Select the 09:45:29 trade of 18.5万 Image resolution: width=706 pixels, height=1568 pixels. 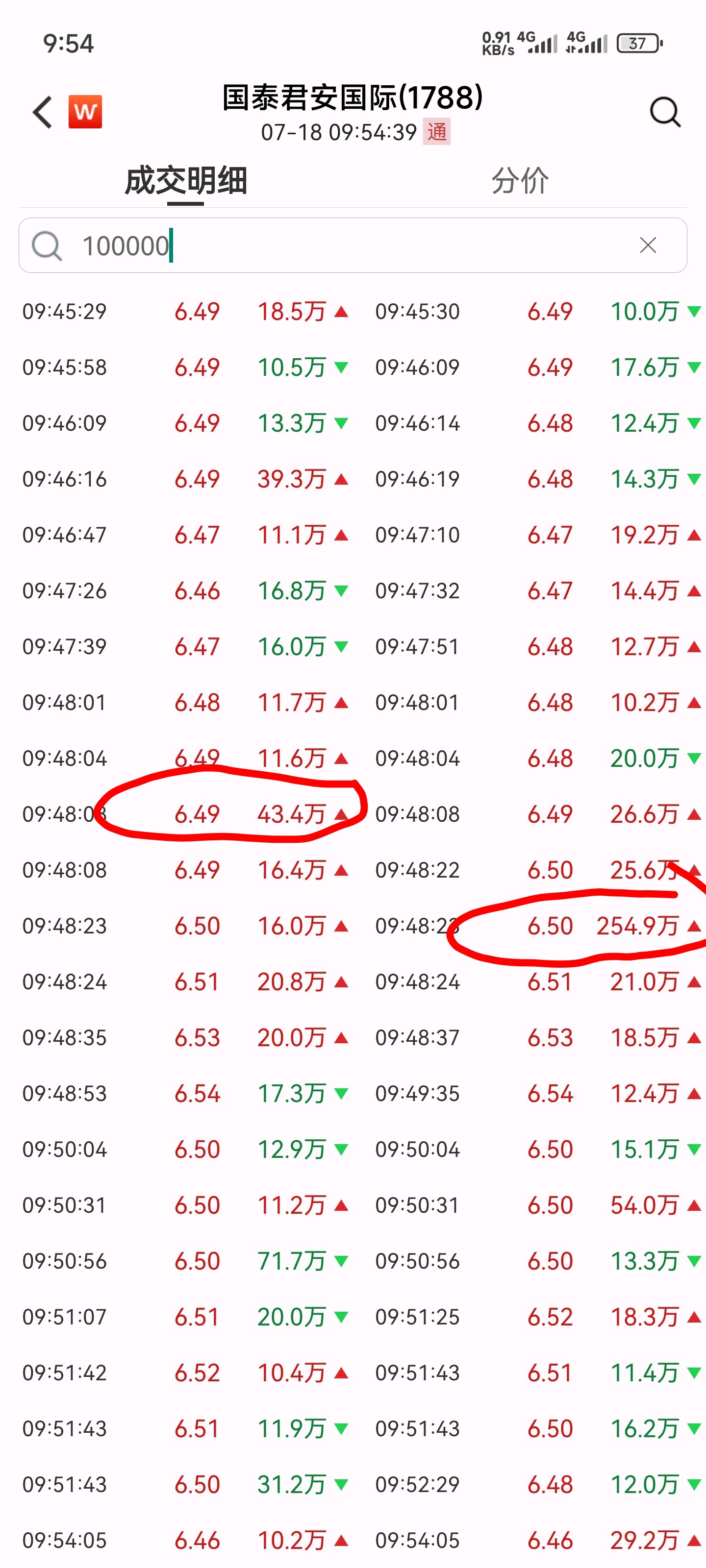tap(185, 312)
